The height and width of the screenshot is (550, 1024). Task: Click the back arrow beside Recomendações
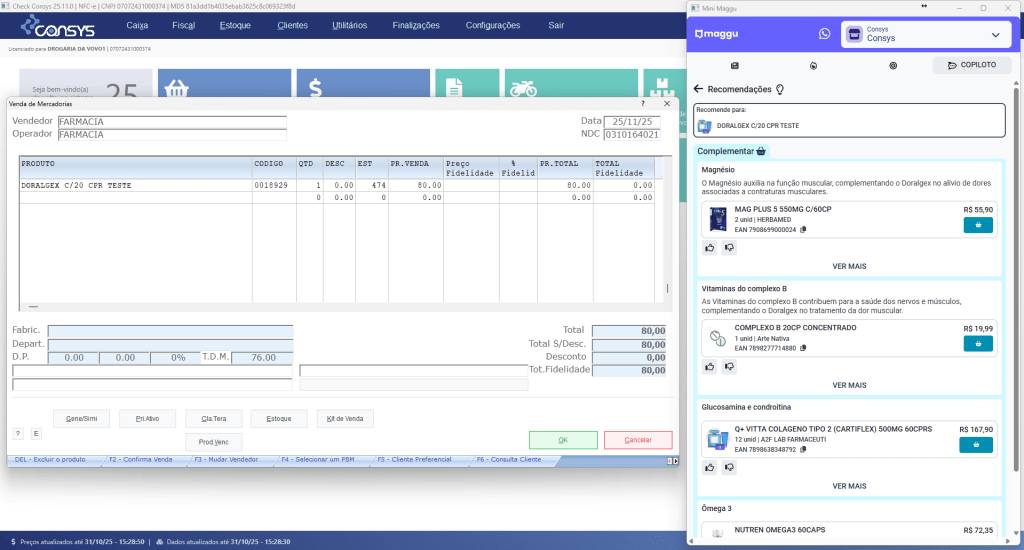pyautogui.click(x=698, y=89)
